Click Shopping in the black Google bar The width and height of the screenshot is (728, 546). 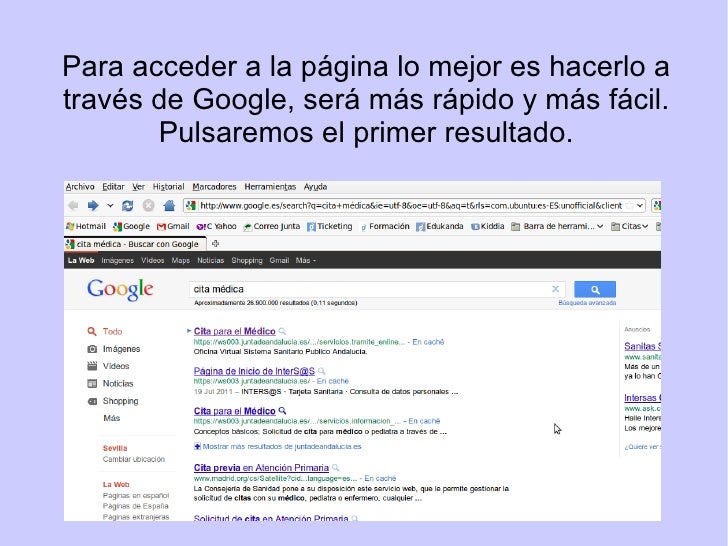[x=247, y=260]
